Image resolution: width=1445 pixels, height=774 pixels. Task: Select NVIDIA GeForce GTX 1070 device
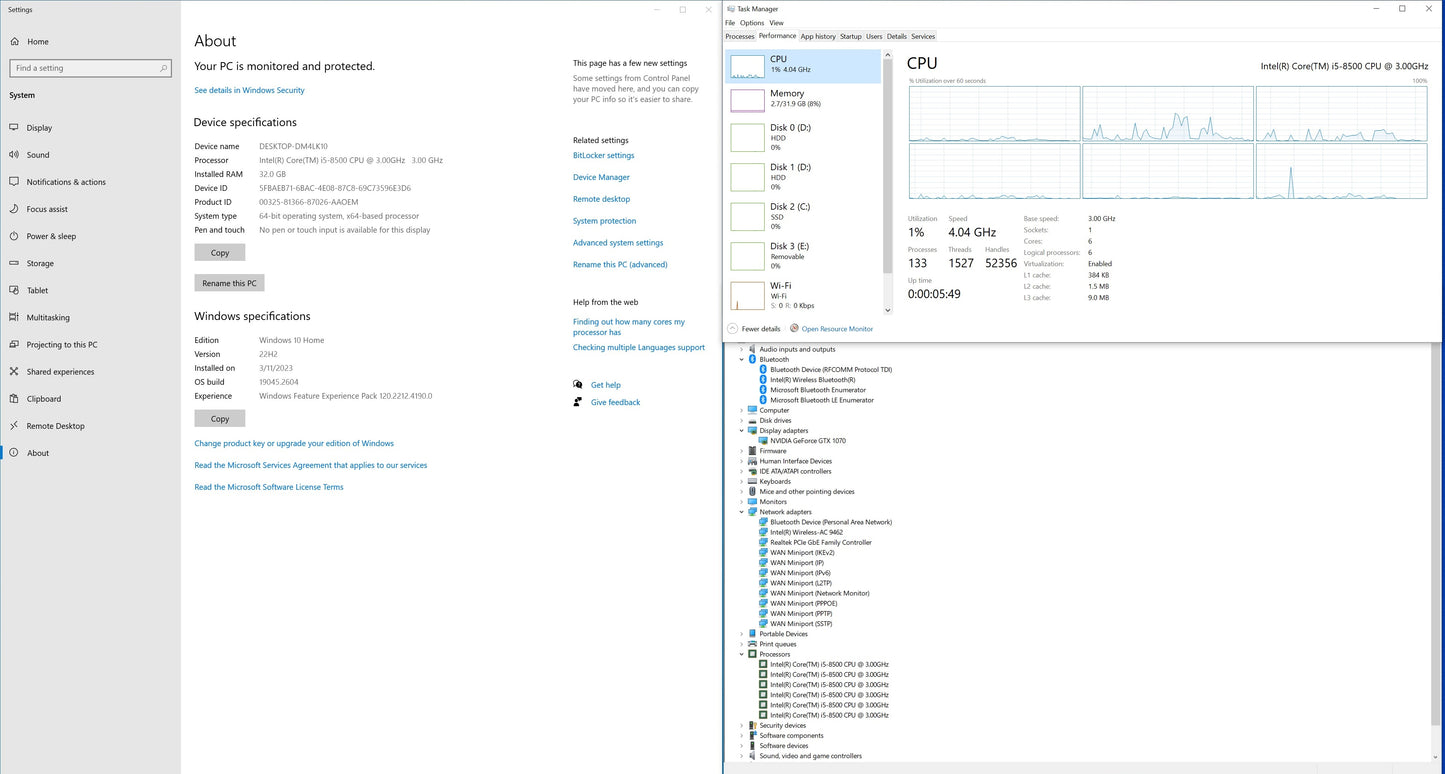807,441
